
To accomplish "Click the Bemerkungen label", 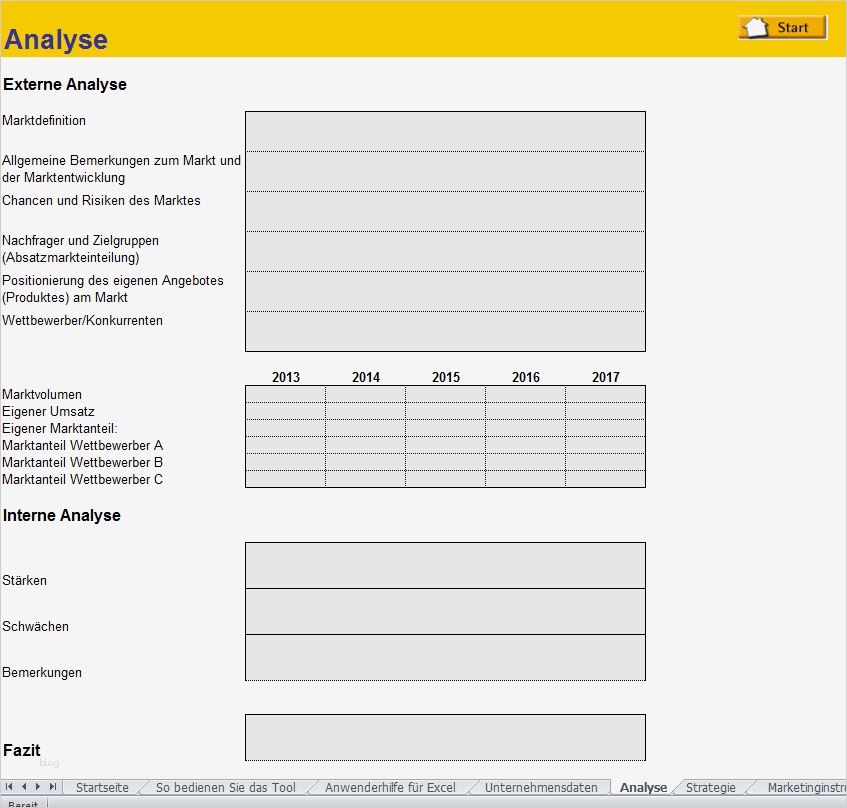I will (x=42, y=673).
